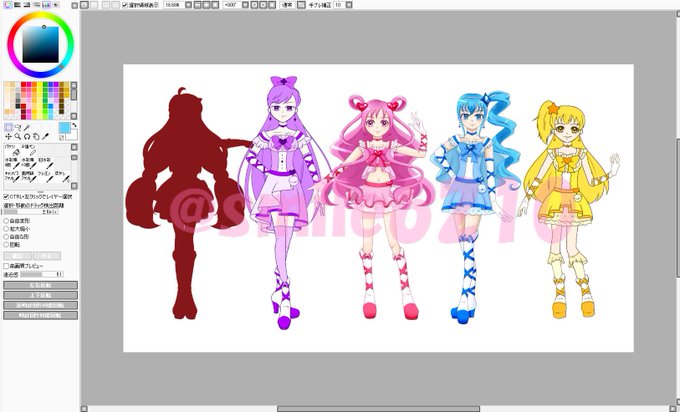Open the rotation angle dropdown
This screenshot has width=680, height=412.
click(245, 5)
